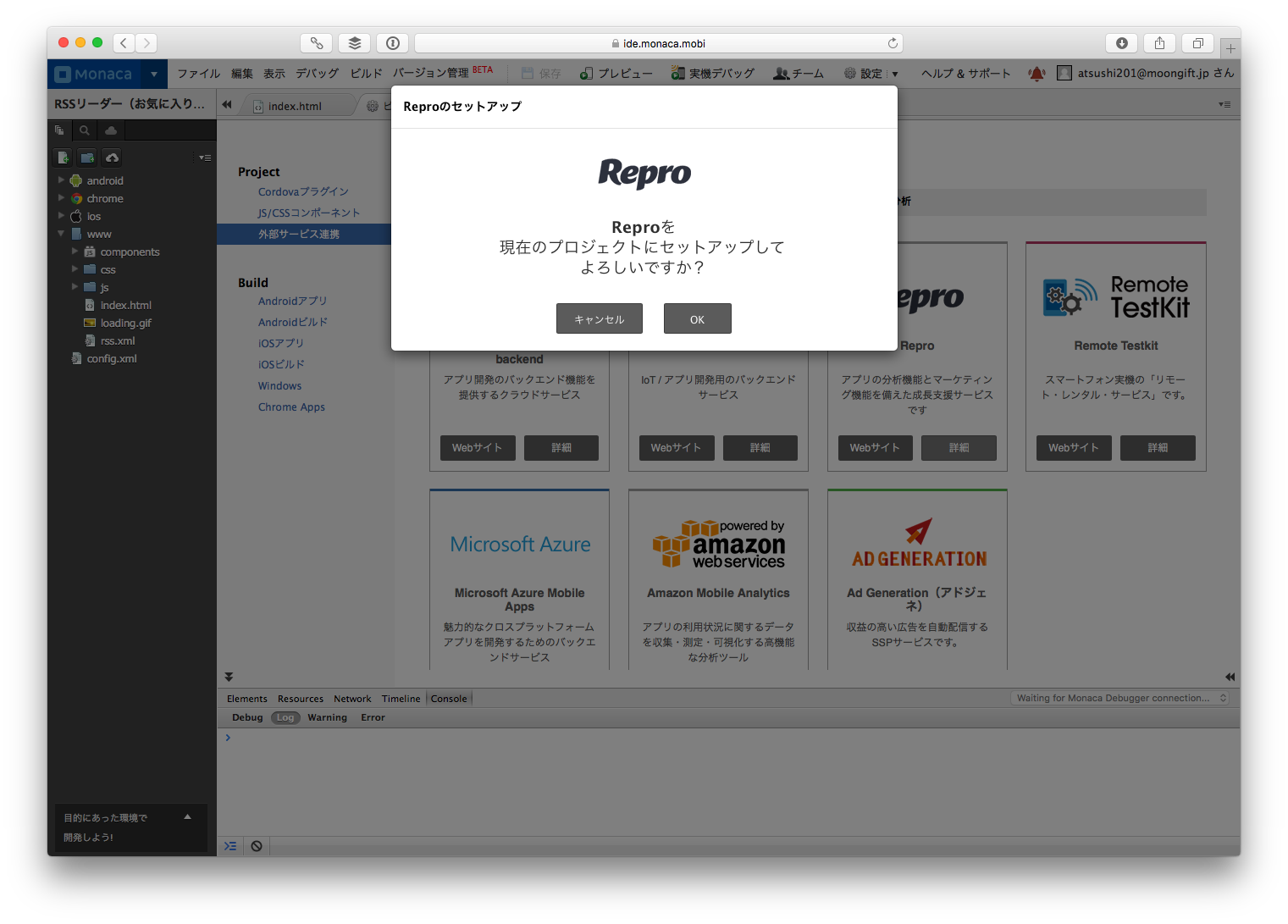
Task: Toggle the Log console filter
Action: pos(285,717)
